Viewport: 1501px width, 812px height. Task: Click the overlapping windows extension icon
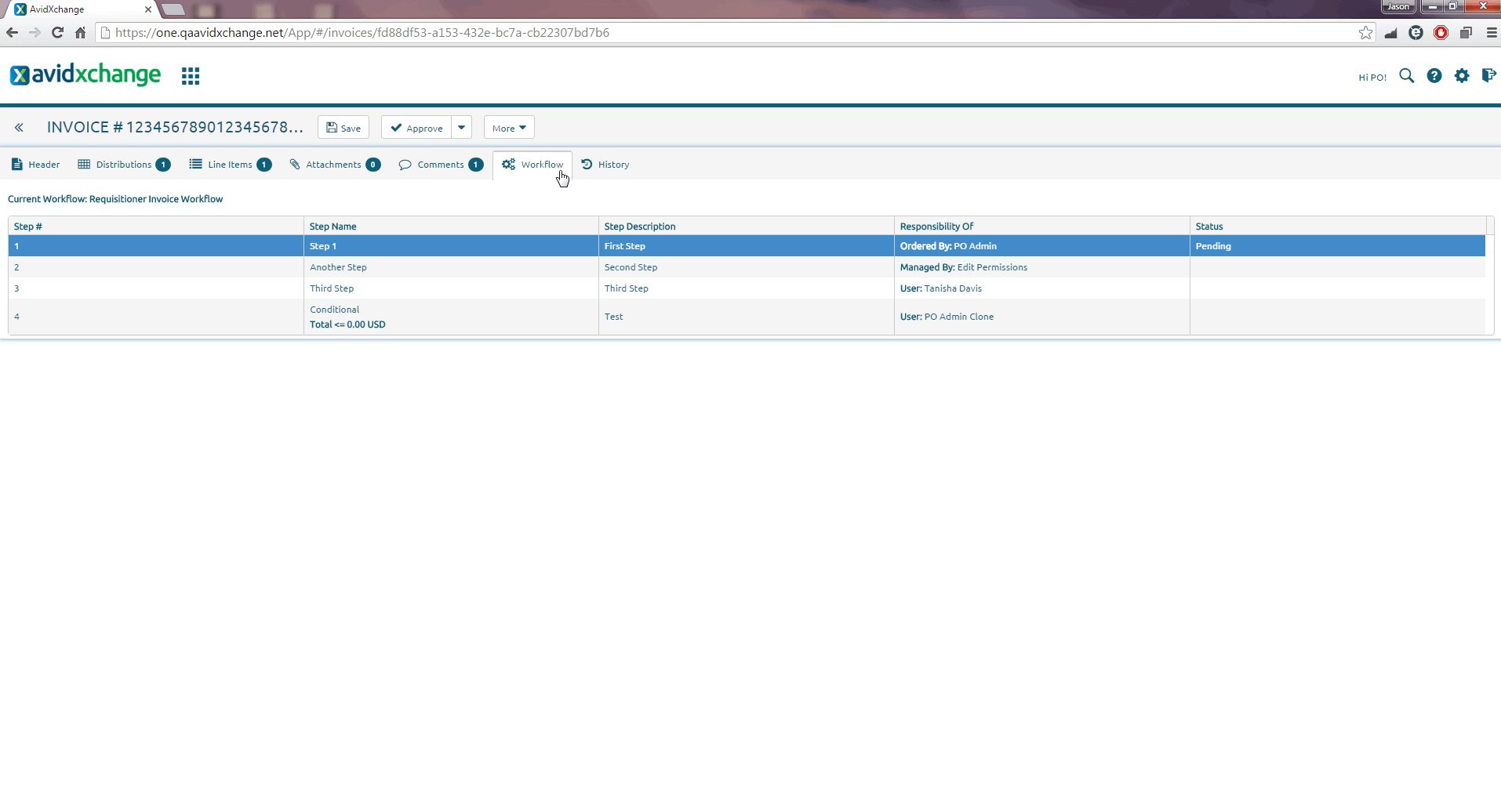coord(1466,32)
